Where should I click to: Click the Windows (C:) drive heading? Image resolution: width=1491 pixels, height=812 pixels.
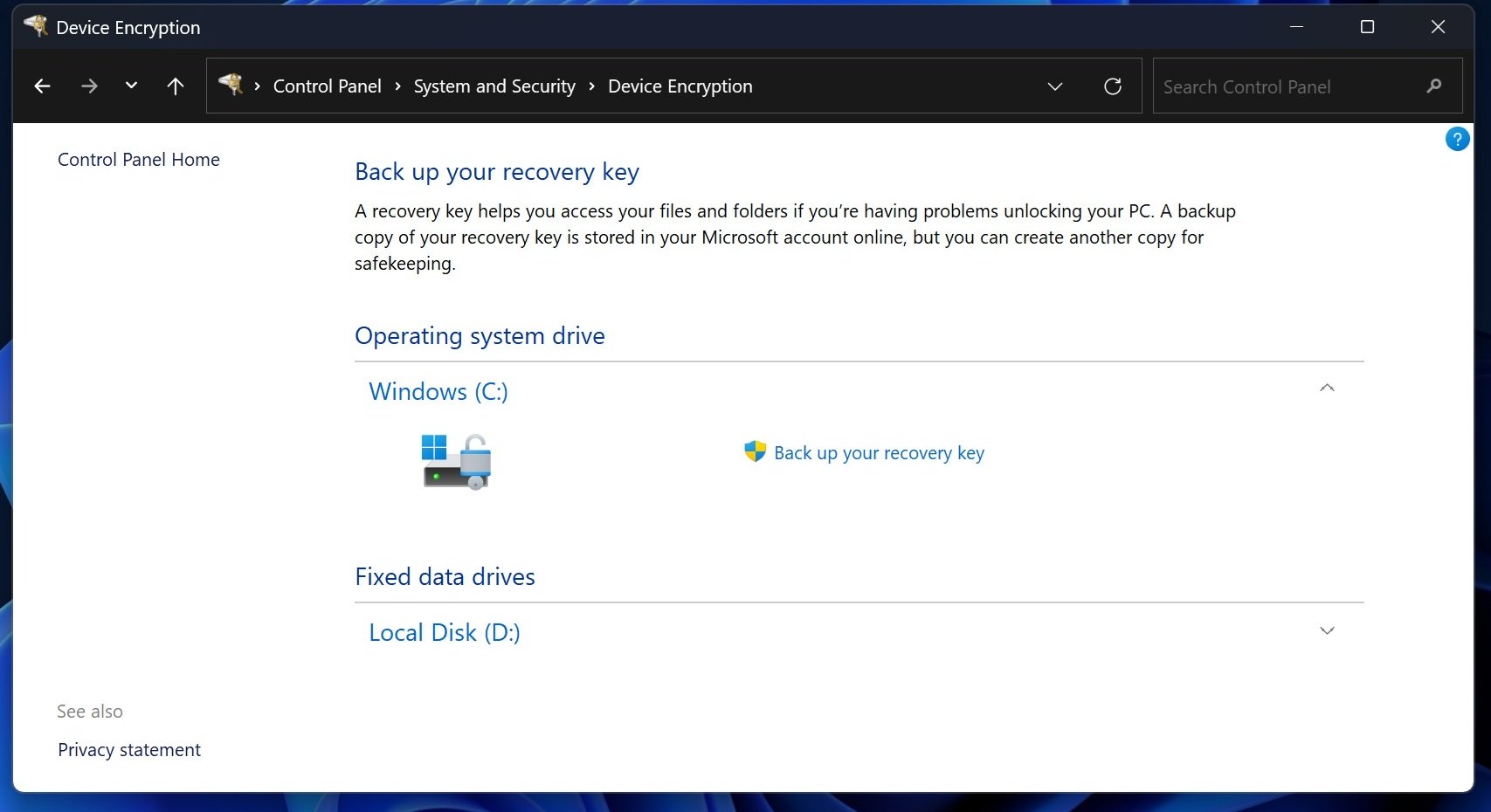438,391
